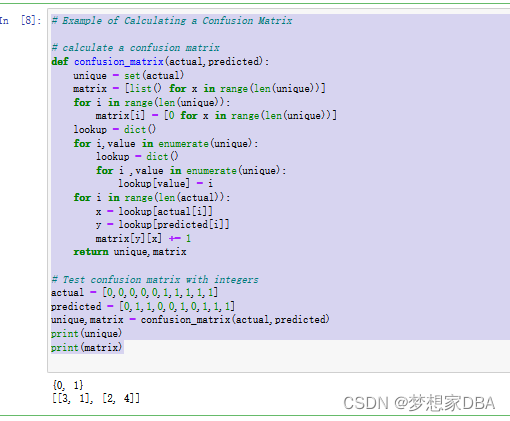Click the unique = set(actual) line

coord(128,75)
